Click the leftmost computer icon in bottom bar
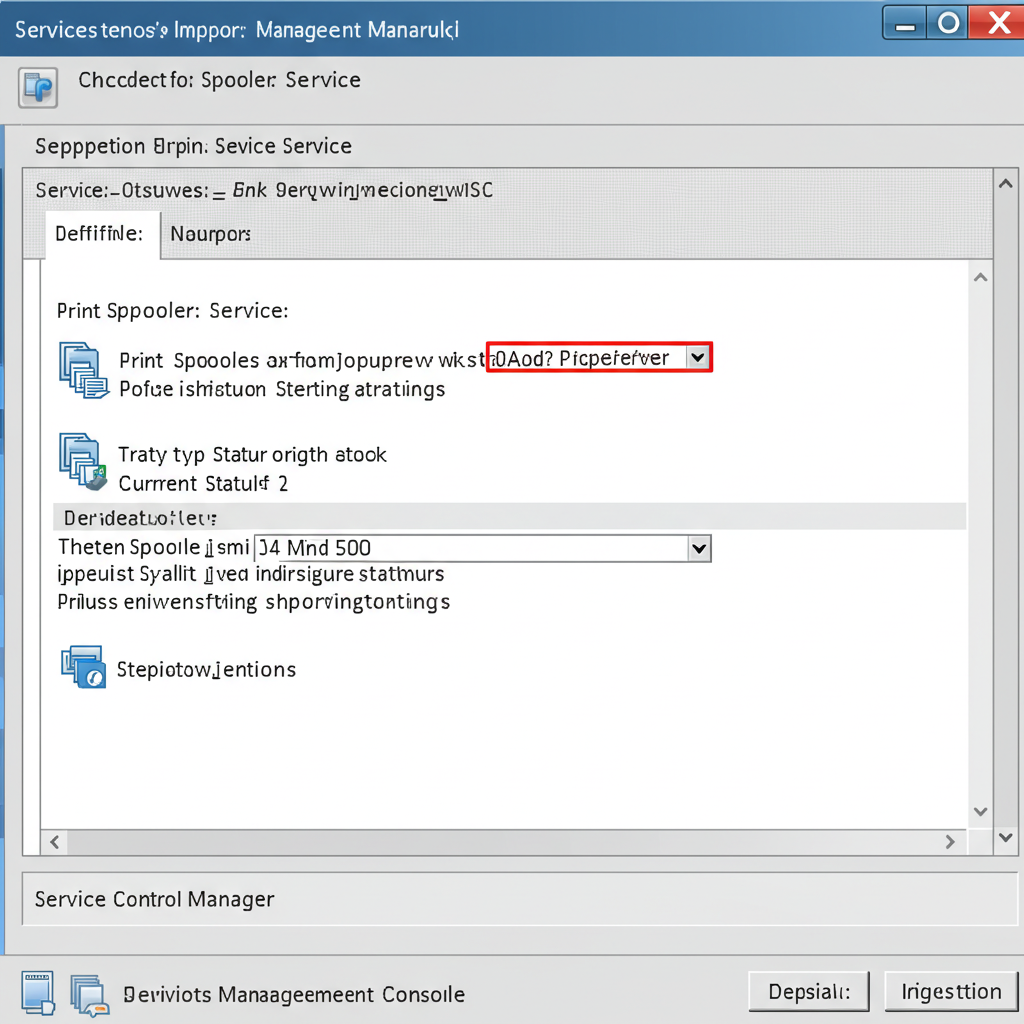The height and width of the screenshot is (1024, 1024). [37, 993]
